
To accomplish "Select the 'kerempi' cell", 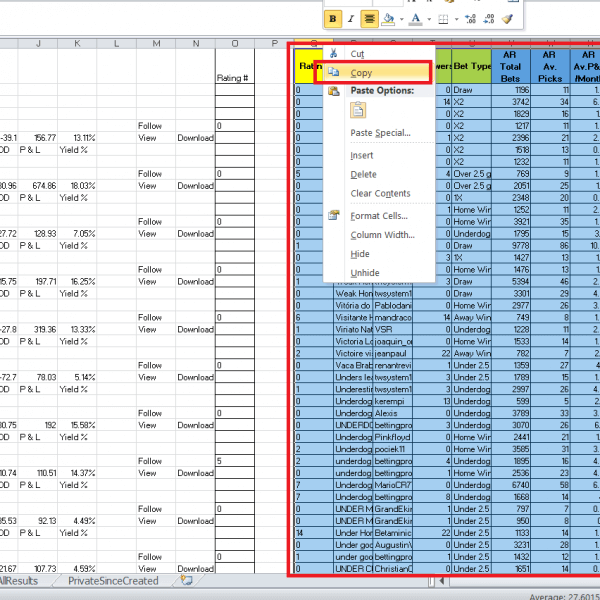I will click(x=393, y=401).
